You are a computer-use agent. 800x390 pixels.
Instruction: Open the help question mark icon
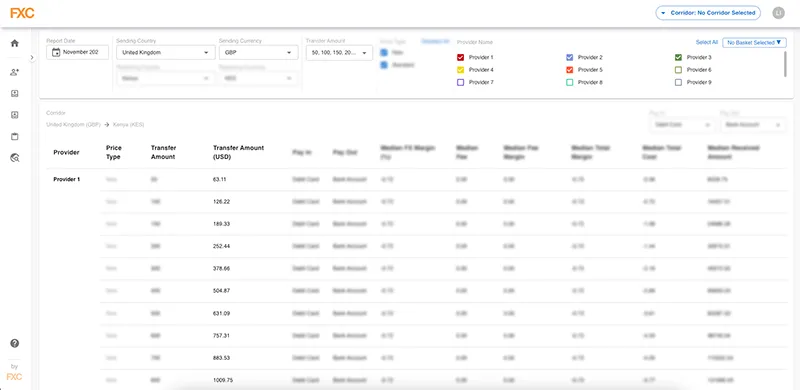coord(15,344)
